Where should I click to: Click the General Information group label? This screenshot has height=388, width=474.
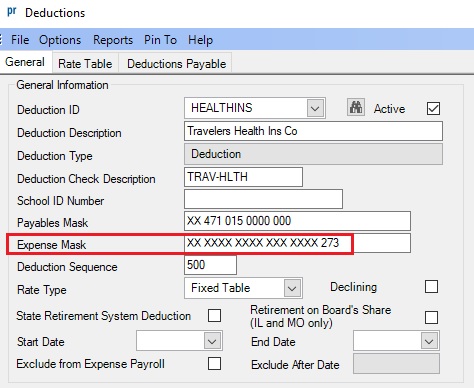(62, 85)
